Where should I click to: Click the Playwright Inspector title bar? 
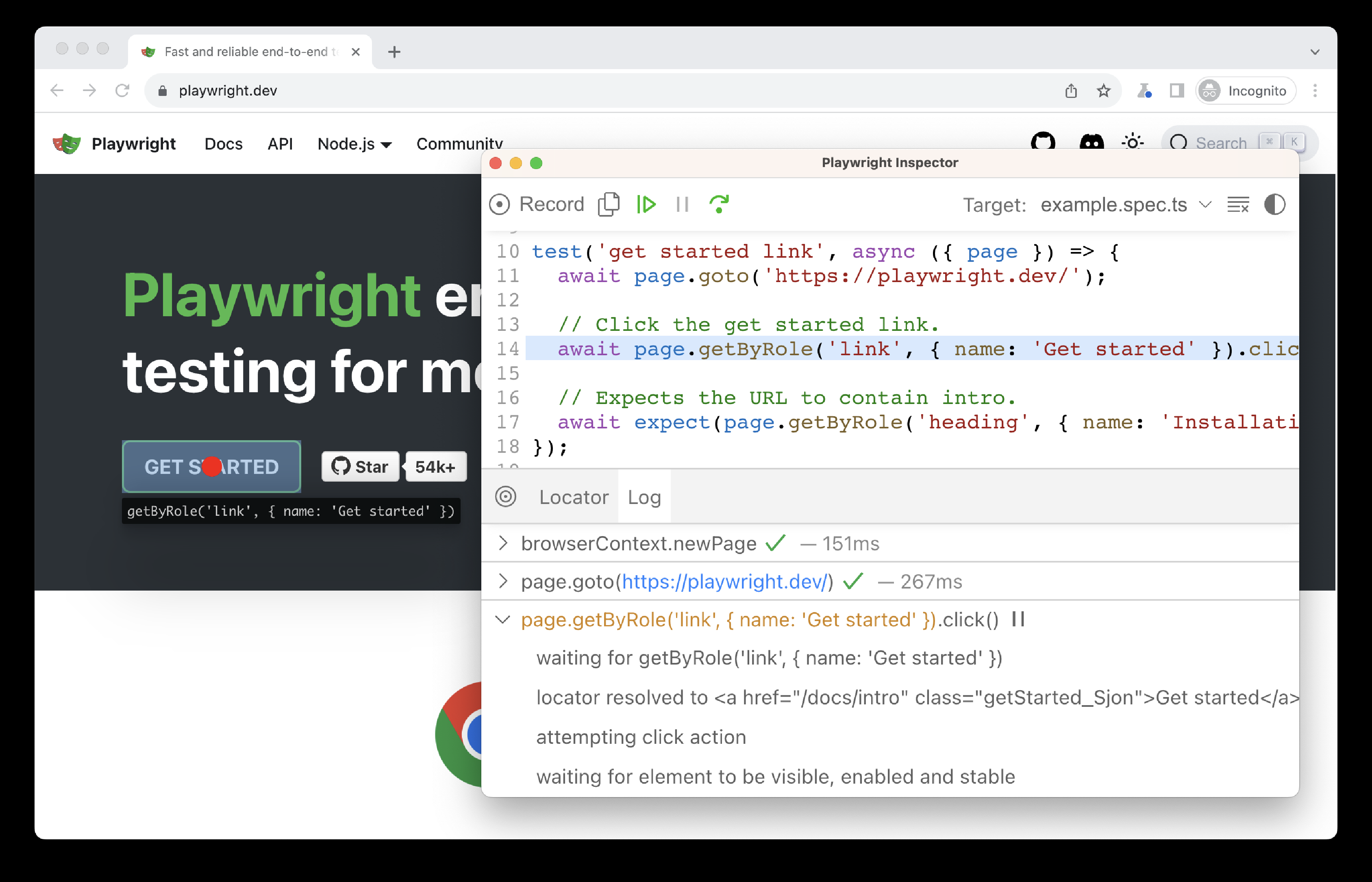point(889,163)
